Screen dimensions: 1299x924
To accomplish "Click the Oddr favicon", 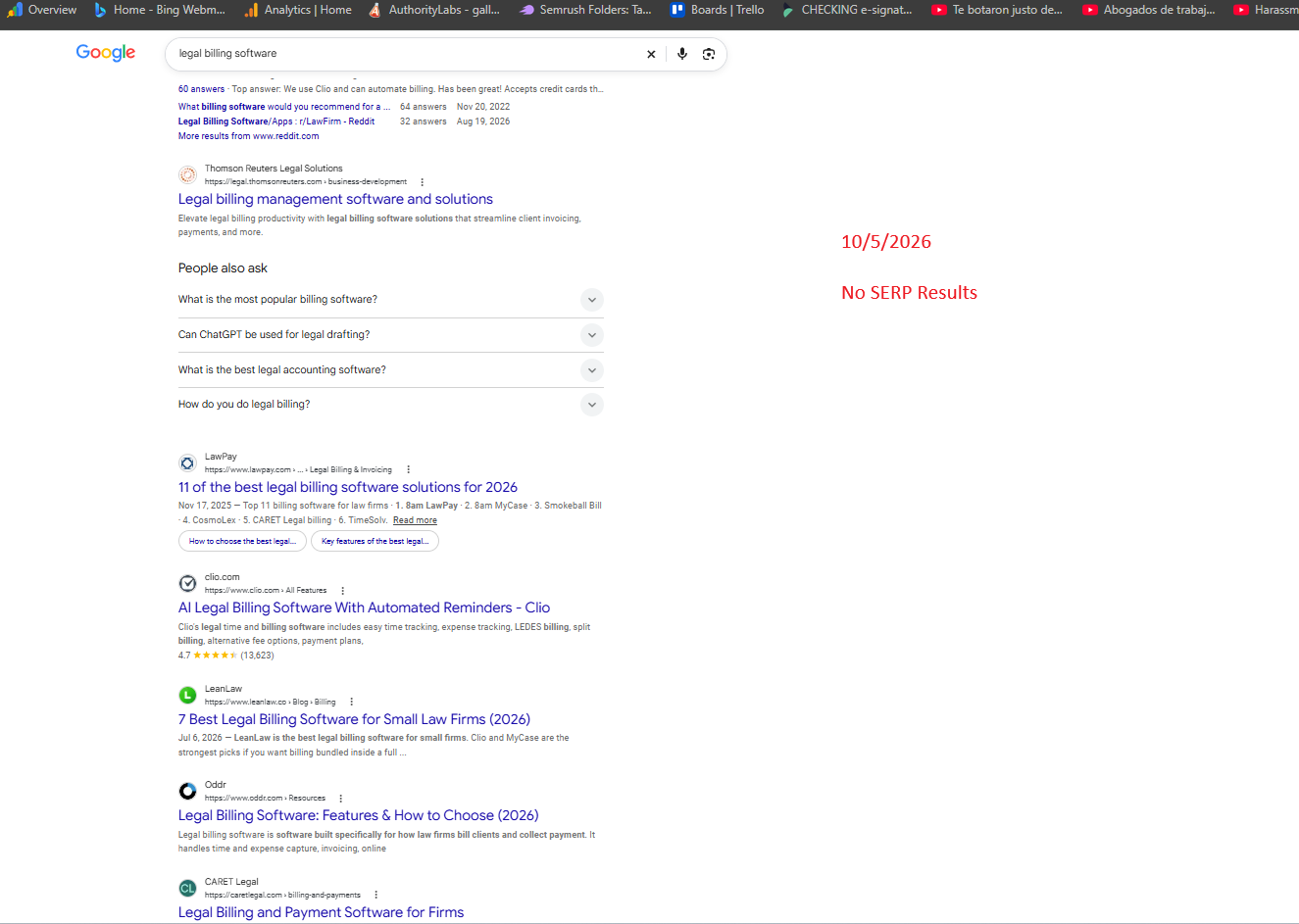I will 187,791.
